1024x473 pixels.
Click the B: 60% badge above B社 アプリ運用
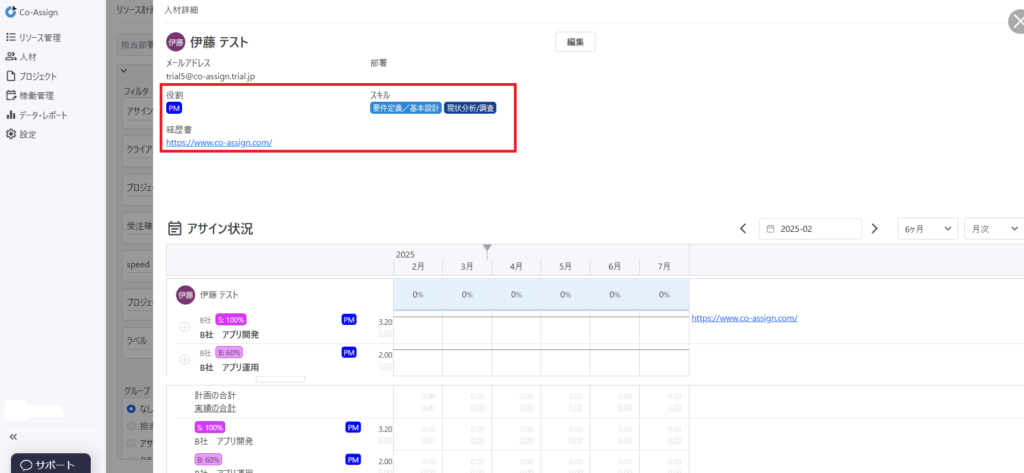click(x=229, y=352)
